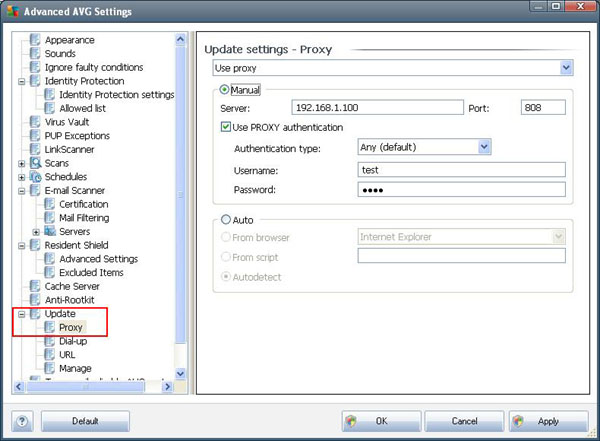Click the Update node icon
Viewport: 600px width, 441px height.
pyautogui.click(x=35, y=314)
